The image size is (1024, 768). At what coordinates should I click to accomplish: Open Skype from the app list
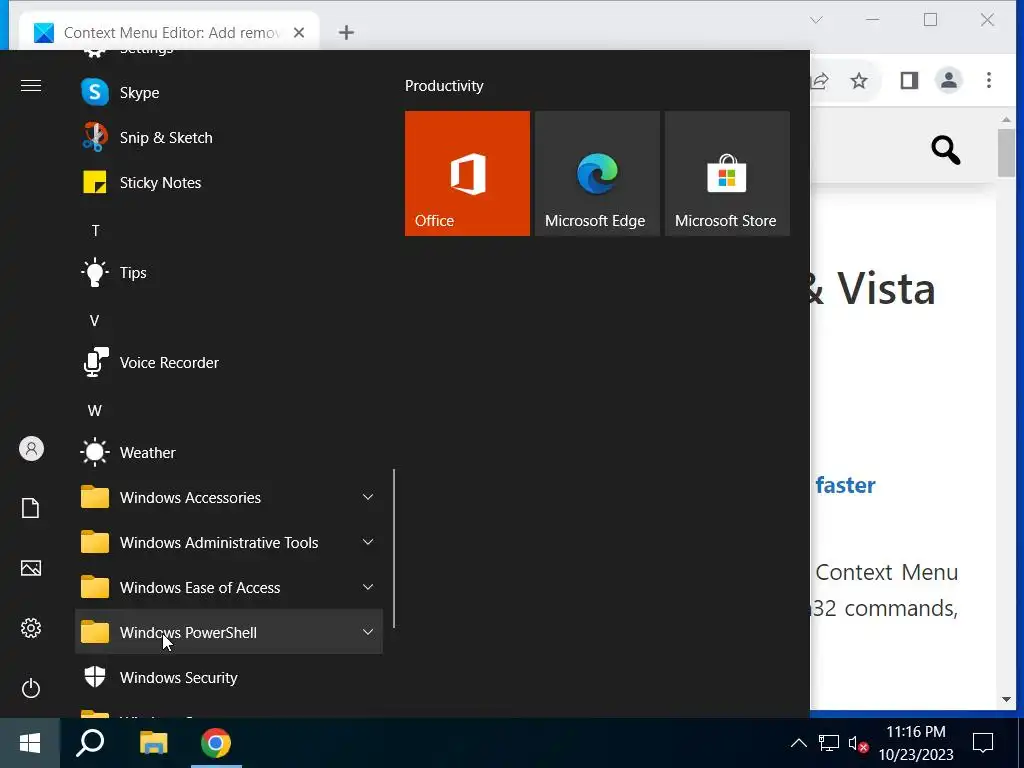point(229,93)
